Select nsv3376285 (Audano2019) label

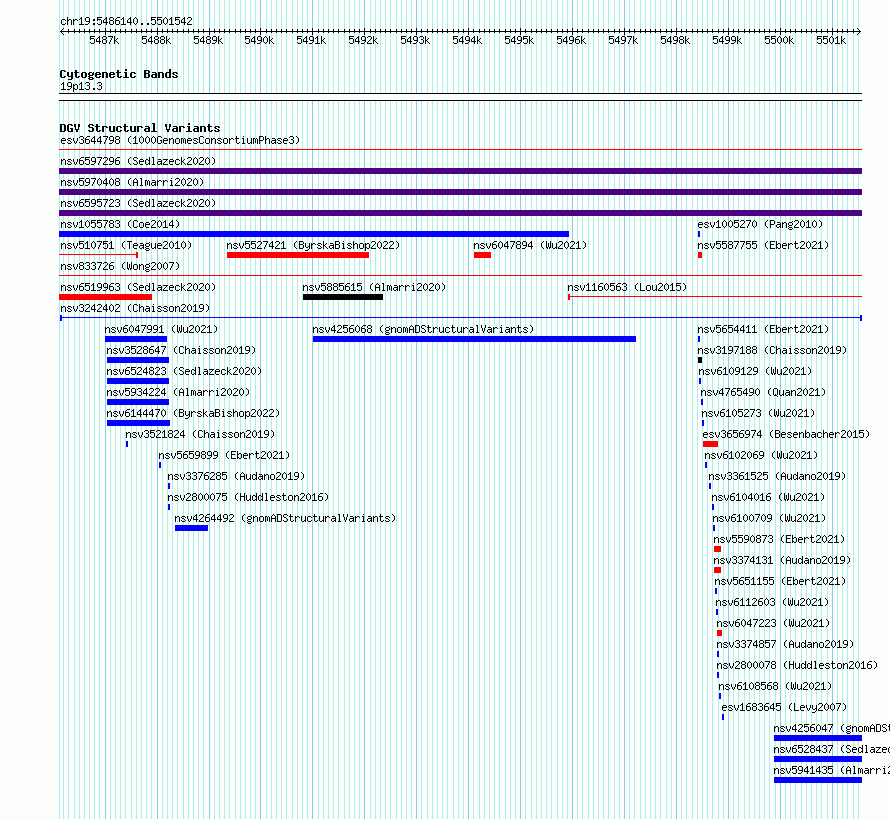click(x=236, y=476)
